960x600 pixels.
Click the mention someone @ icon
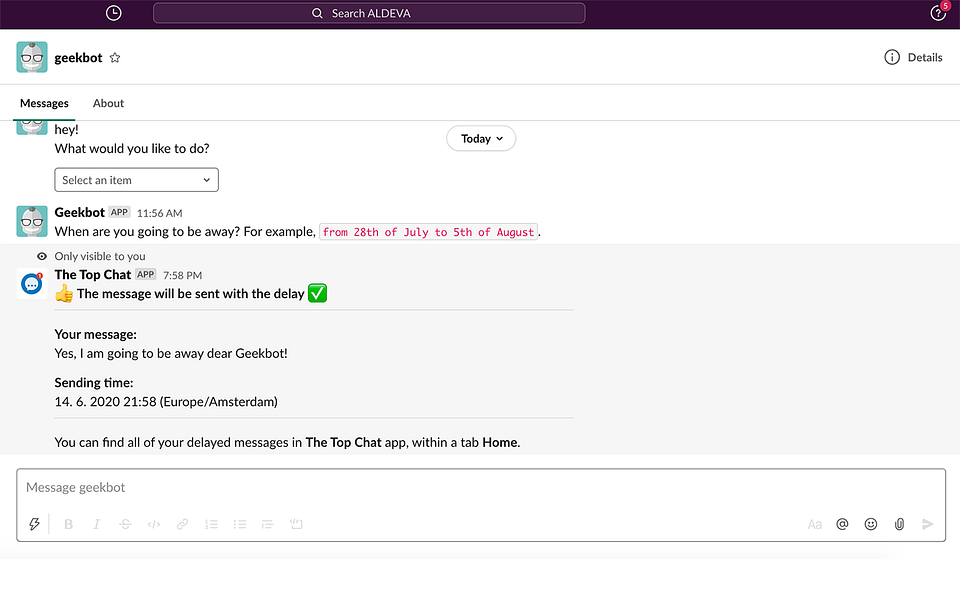click(x=842, y=524)
